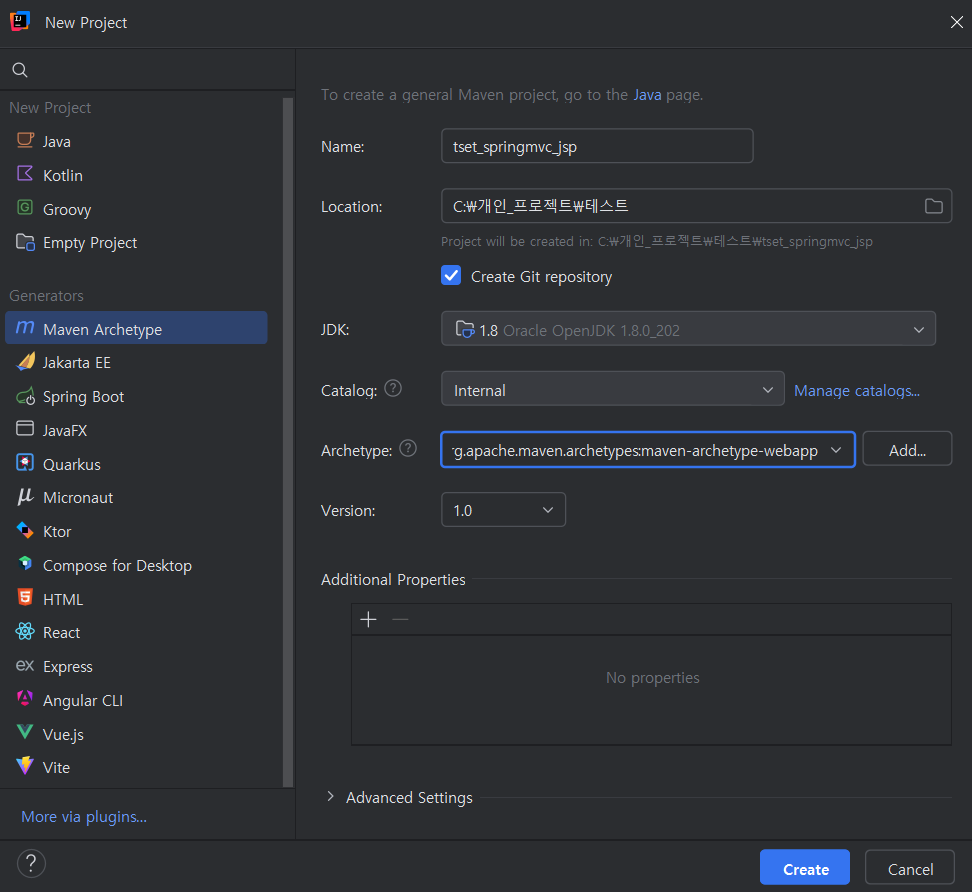
Task: Select Jakarta EE generator
Action: tap(136, 363)
